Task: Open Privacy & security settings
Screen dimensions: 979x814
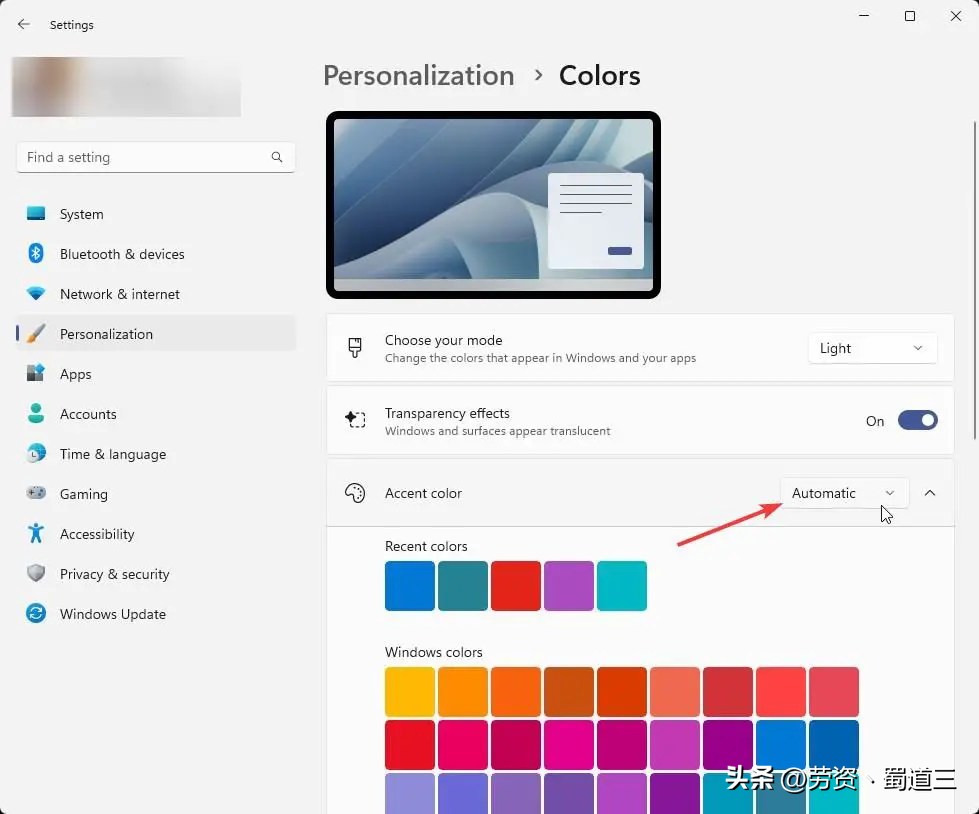Action: pos(114,574)
